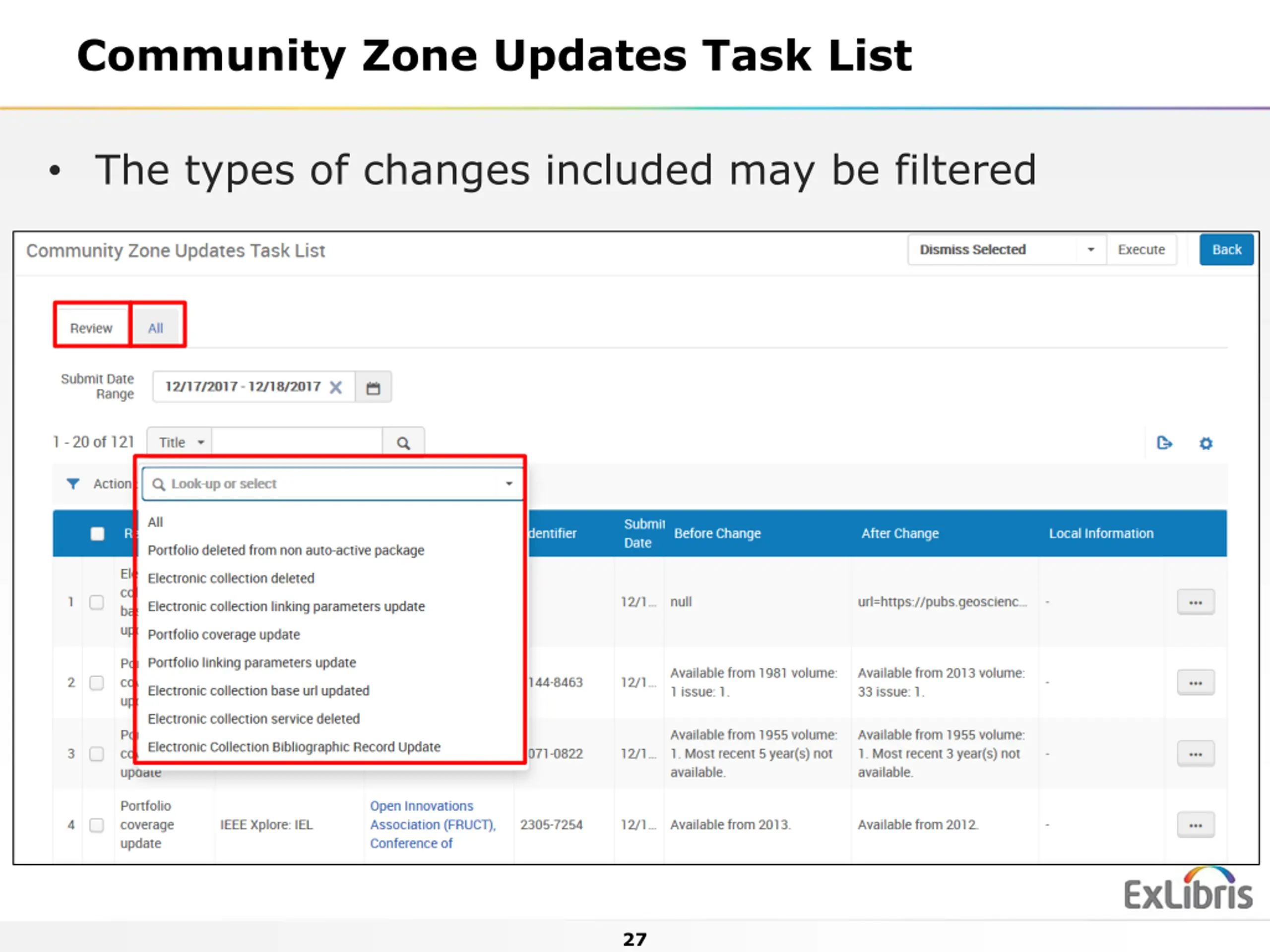
Task: Expand the Title search field dropdown
Action: coord(180,442)
